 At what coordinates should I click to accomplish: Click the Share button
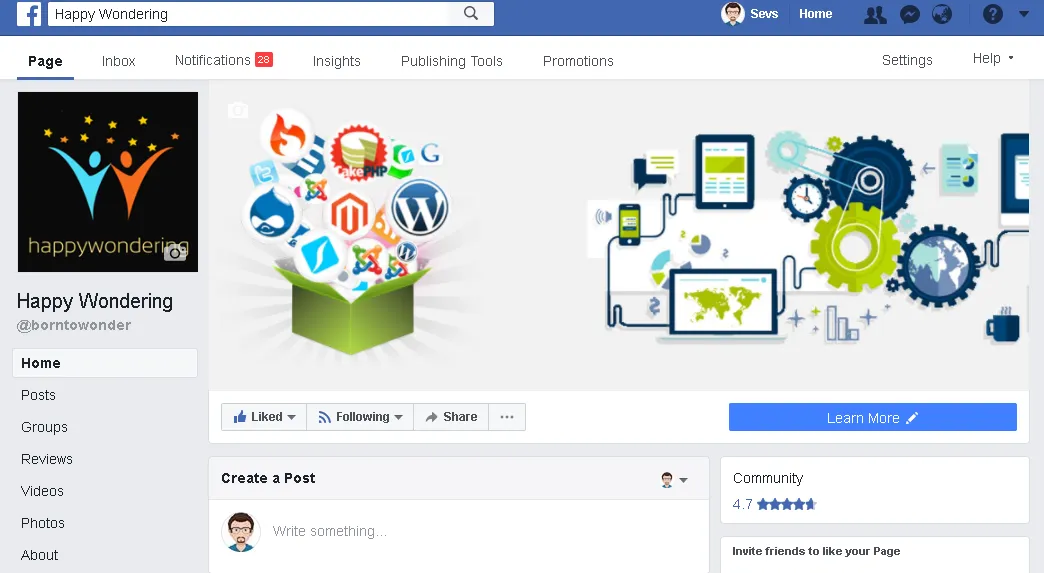[x=451, y=417]
